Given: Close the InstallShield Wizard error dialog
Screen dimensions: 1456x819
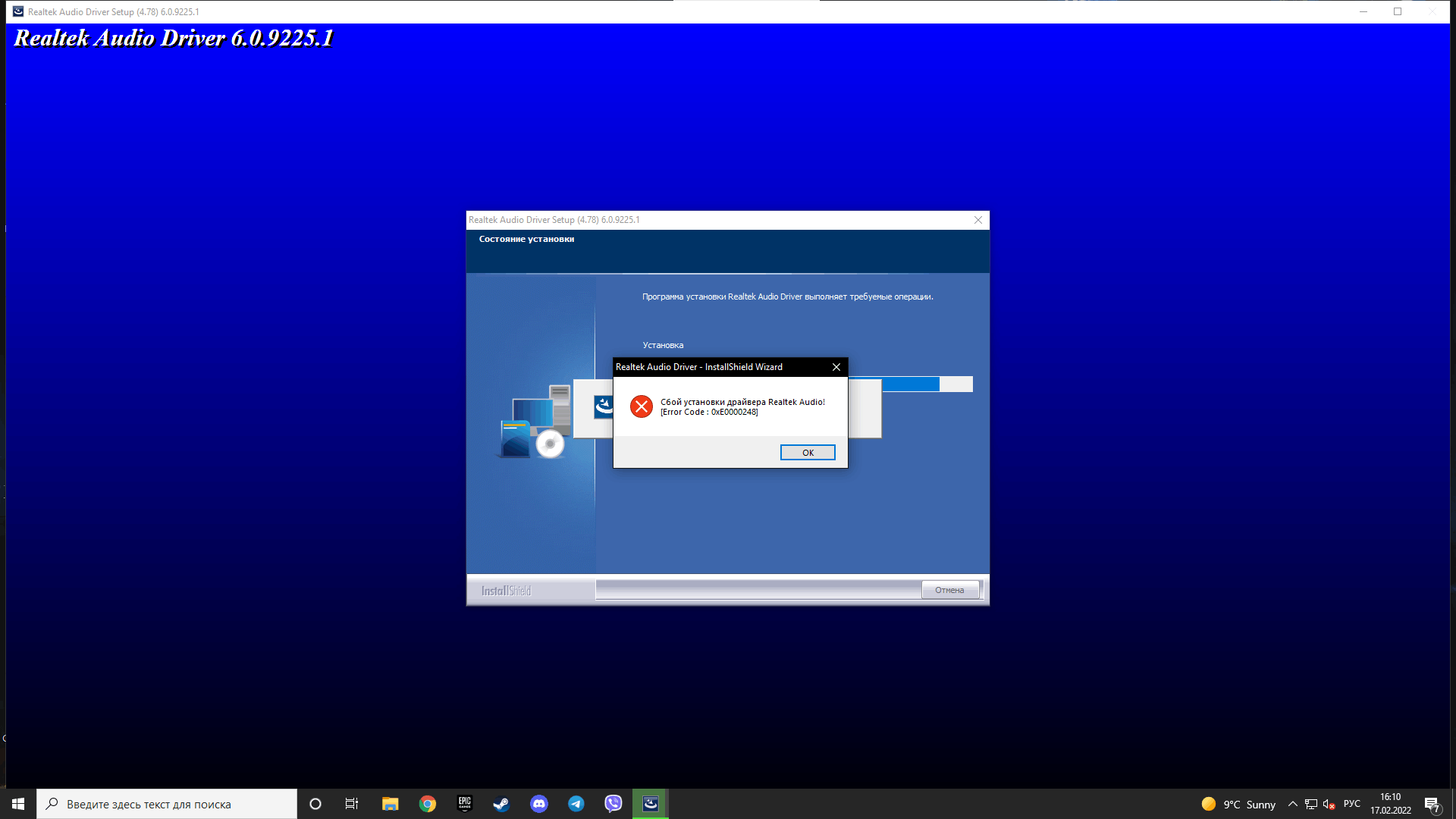Looking at the screenshot, I should coord(836,367).
